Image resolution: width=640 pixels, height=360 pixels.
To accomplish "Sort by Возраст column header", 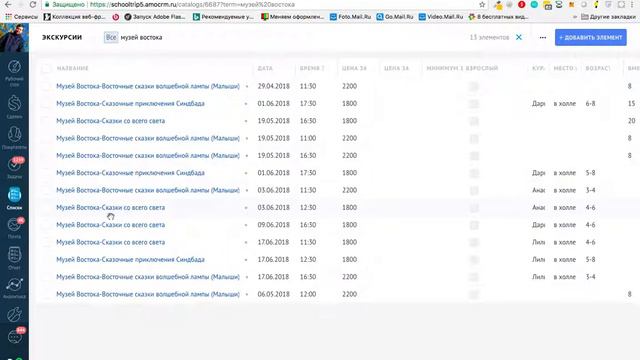I will coord(597,68).
